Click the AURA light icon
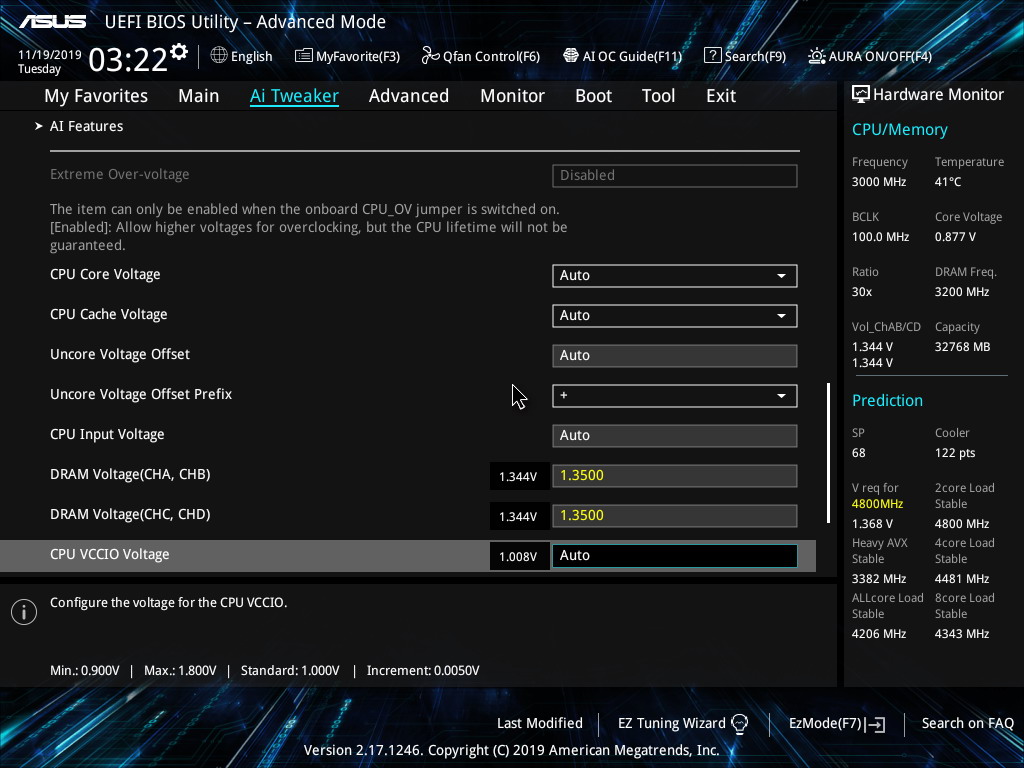Screen dimensions: 1024x768 click(x=816, y=56)
